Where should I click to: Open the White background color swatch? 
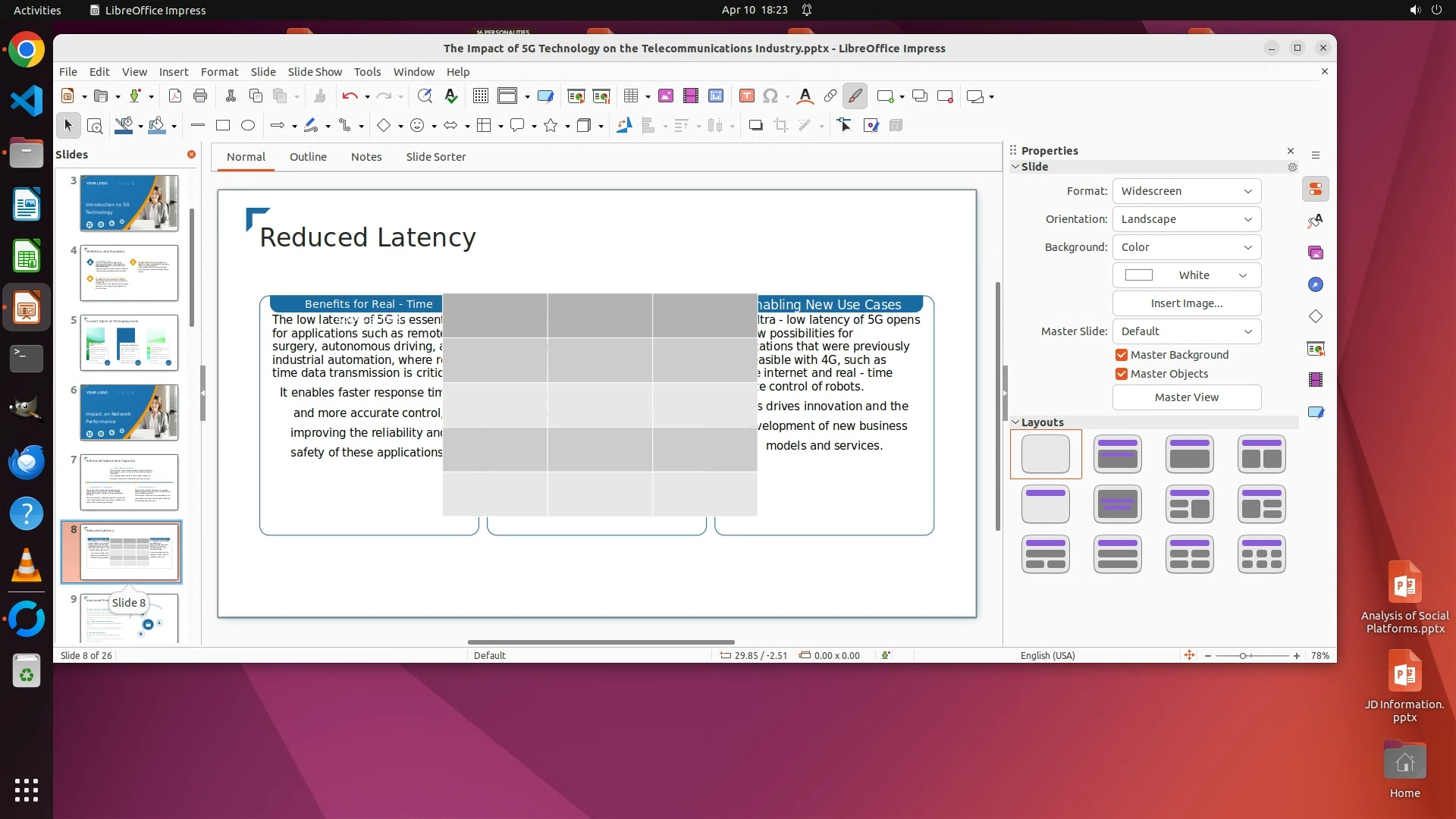tap(1186, 275)
